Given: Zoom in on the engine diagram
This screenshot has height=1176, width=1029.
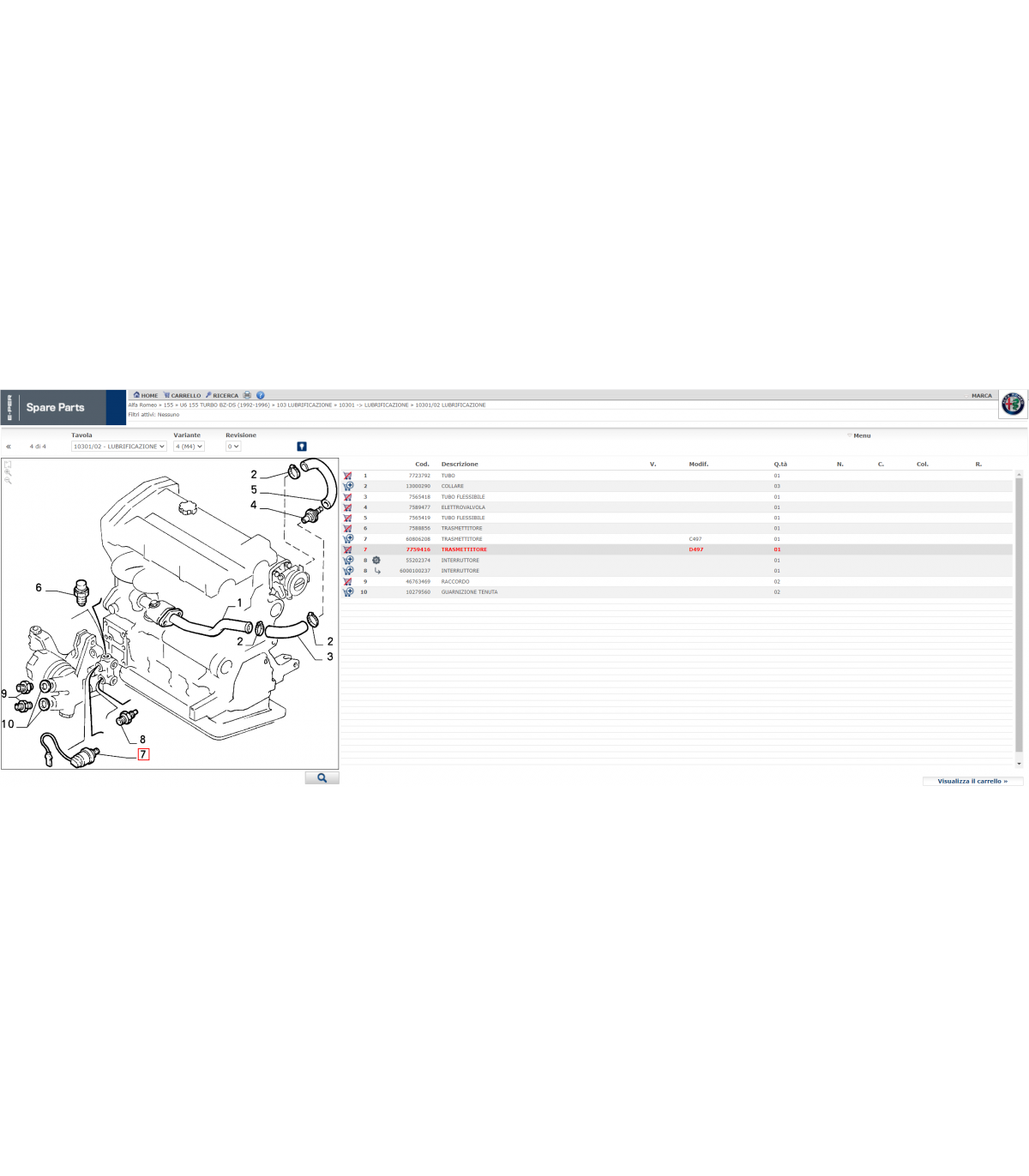Looking at the screenshot, I should point(8,472).
